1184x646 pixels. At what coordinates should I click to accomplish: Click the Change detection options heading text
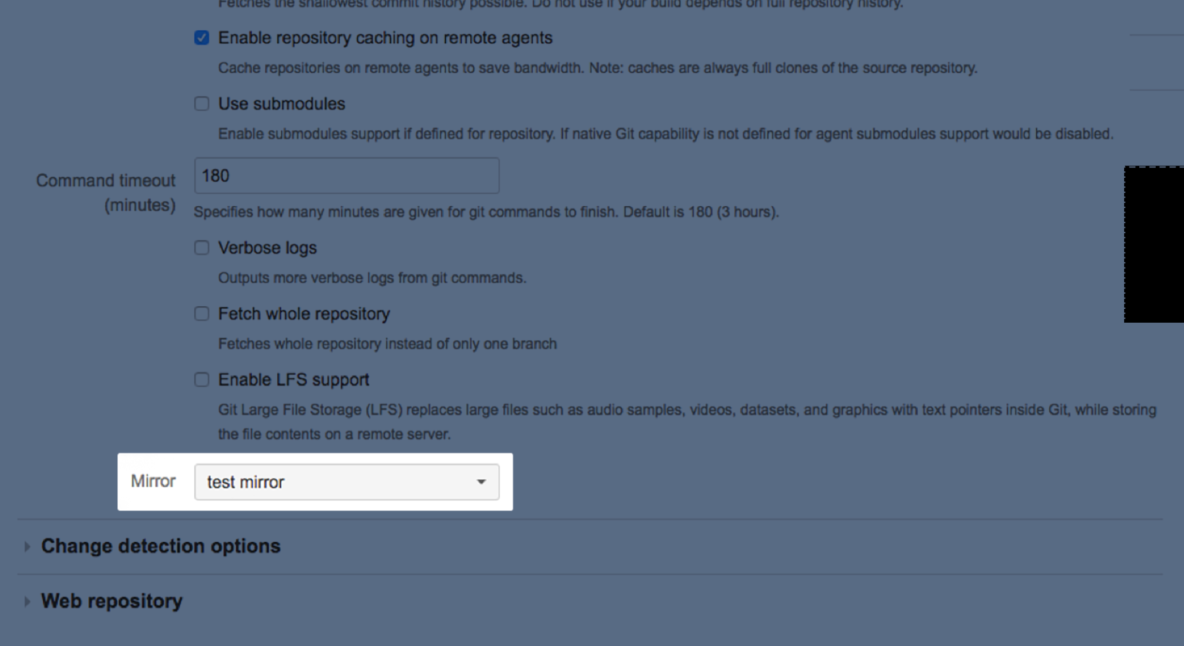click(x=159, y=546)
